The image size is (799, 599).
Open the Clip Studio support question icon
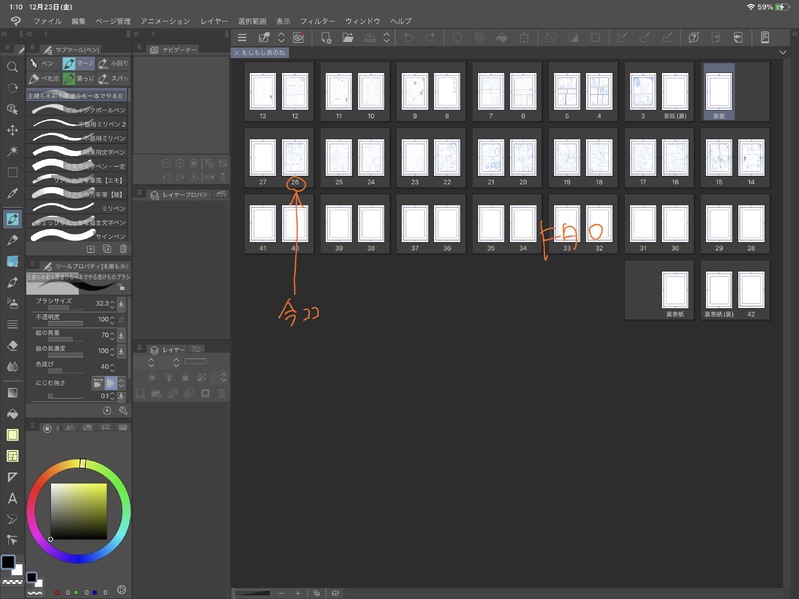[x=694, y=38]
